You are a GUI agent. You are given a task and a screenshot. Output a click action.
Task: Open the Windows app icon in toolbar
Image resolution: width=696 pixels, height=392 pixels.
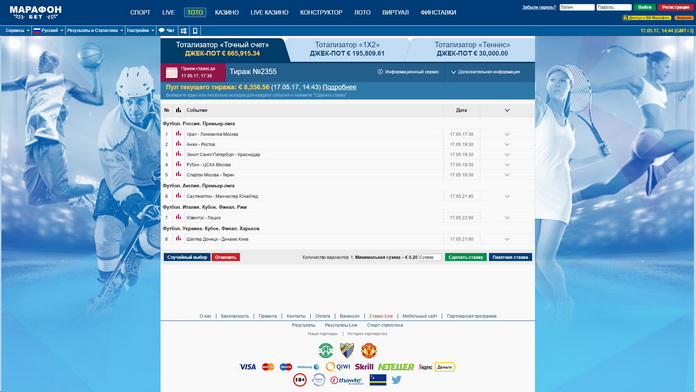[x=183, y=31]
